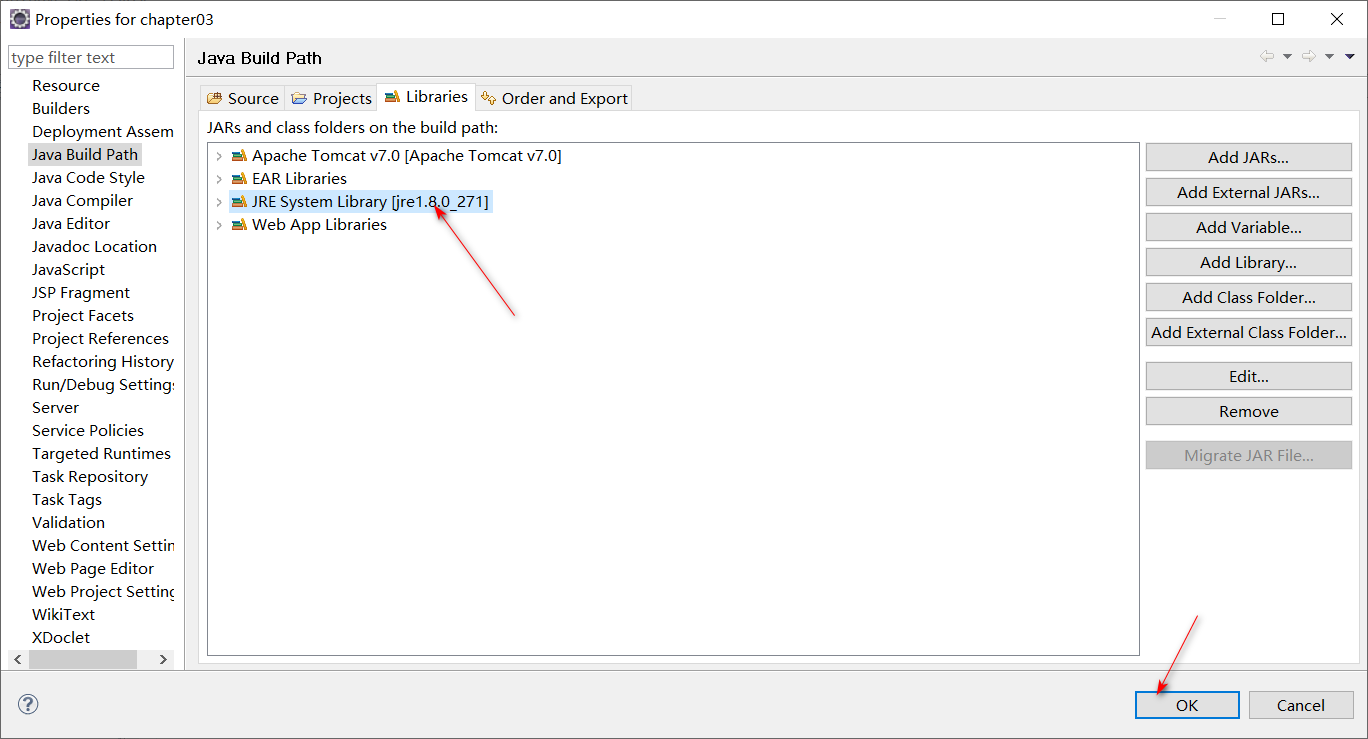Image resolution: width=1368 pixels, height=739 pixels.
Task: Expand the Web App Libraries node
Action: 219,225
